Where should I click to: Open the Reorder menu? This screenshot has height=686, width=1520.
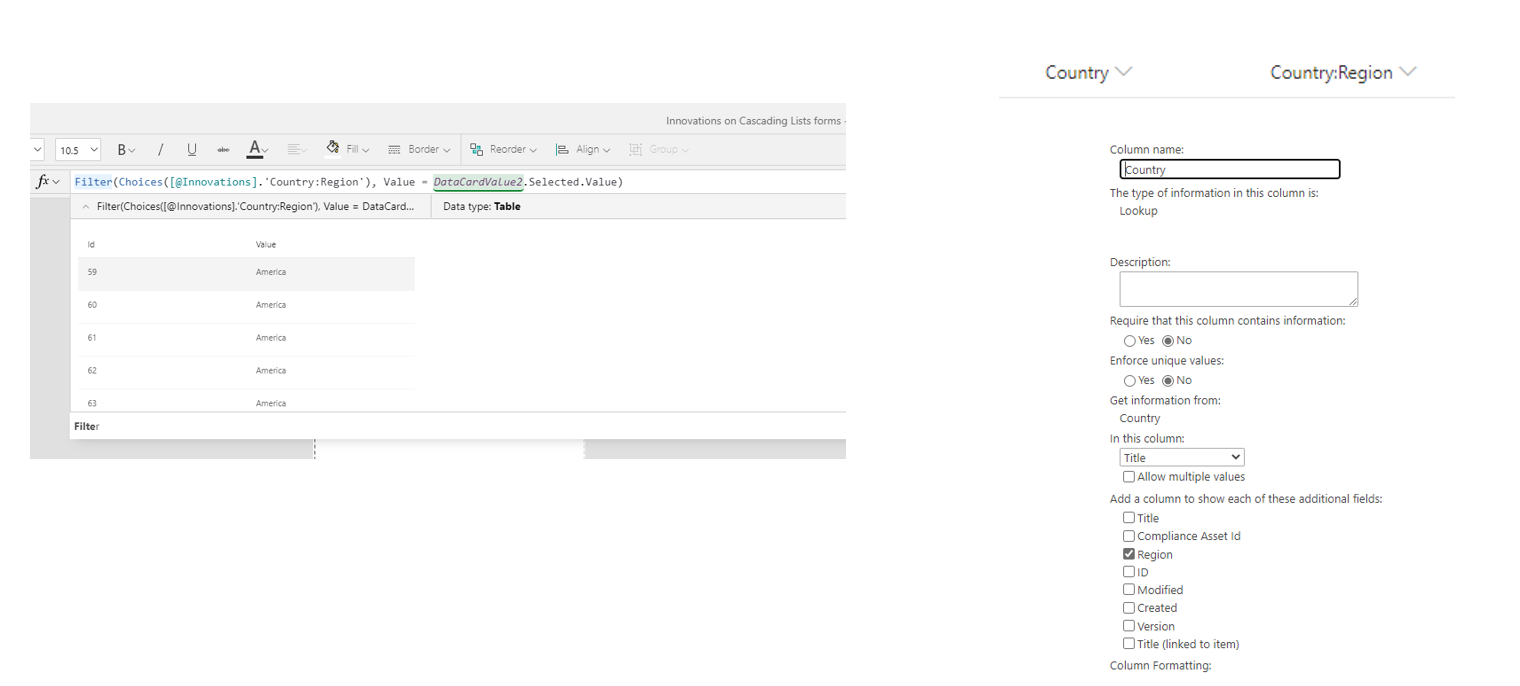[506, 148]
